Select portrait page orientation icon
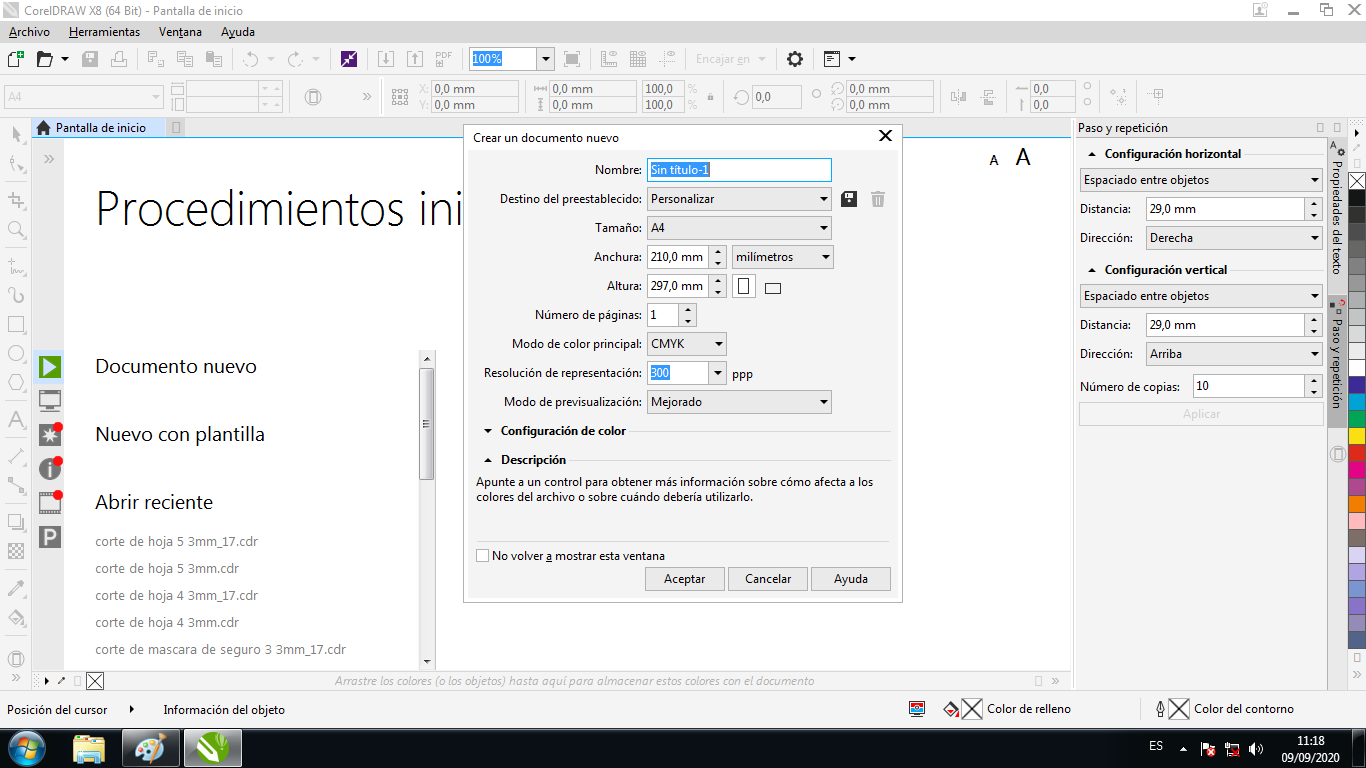This screenshot has width=1366, height=768. (743, 287)
